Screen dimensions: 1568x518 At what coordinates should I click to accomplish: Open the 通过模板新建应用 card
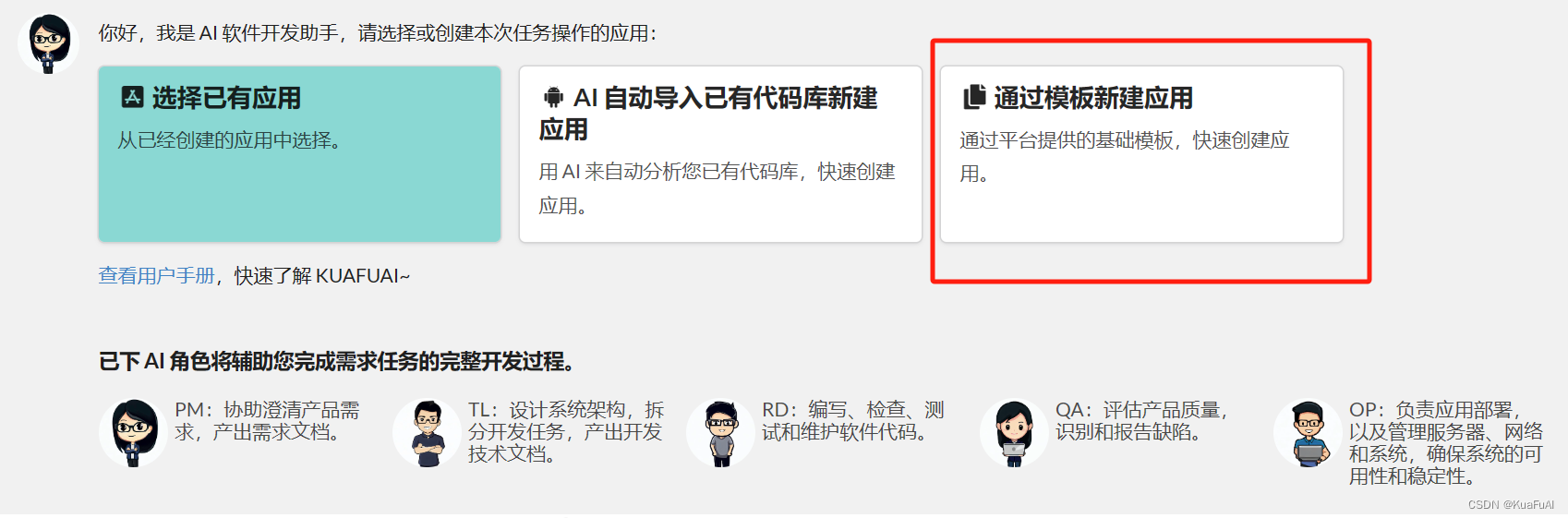pos(1141,154)
